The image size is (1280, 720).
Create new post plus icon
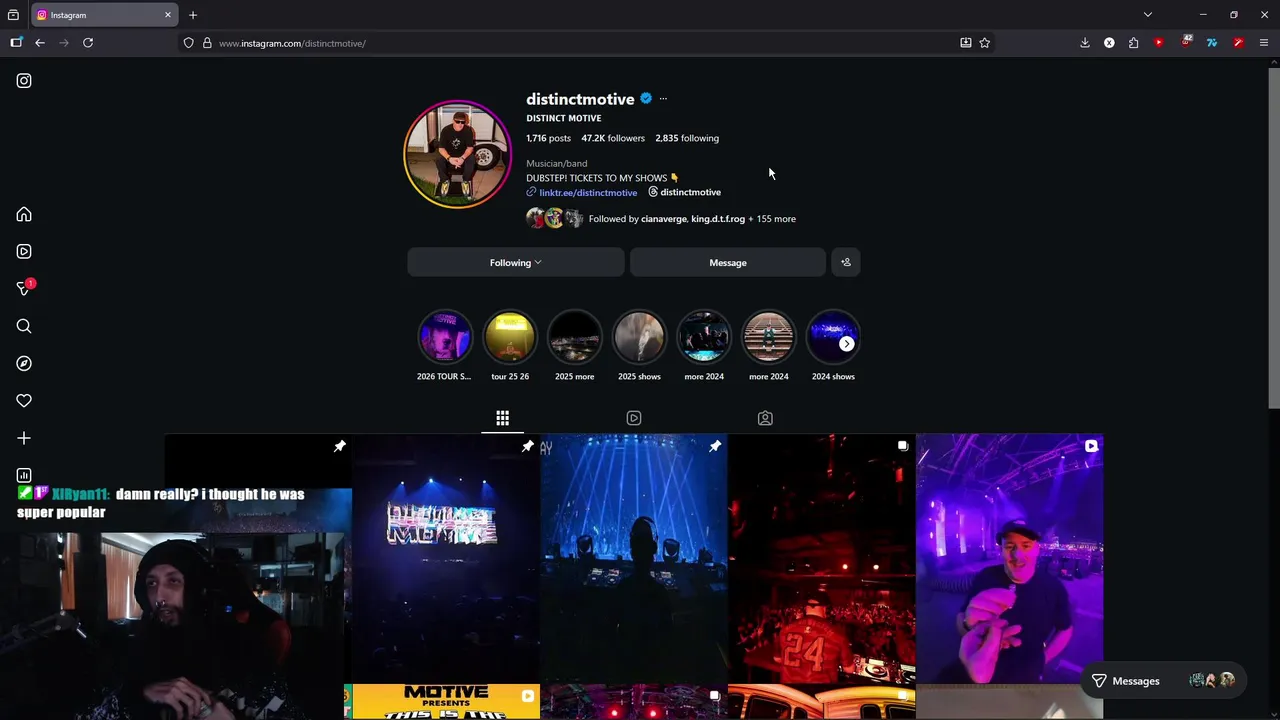click(x=24, y=438)
